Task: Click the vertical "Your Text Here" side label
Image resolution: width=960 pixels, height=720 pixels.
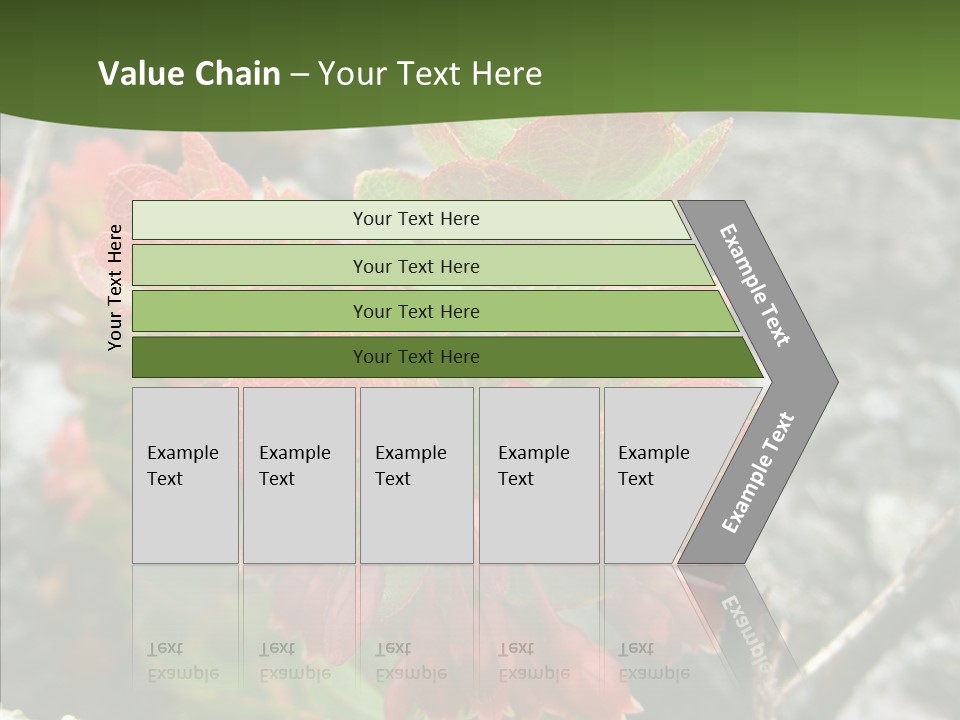Action: pos(116,287)
